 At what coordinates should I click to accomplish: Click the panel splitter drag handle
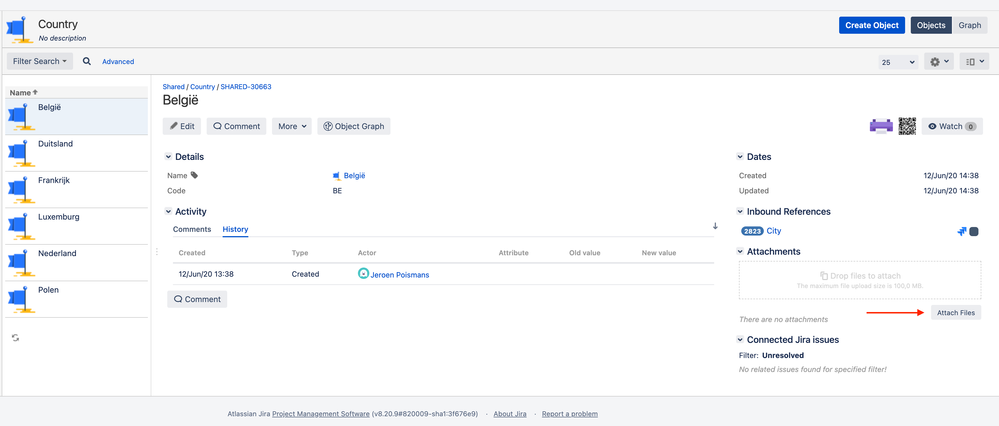coord(157,252)
